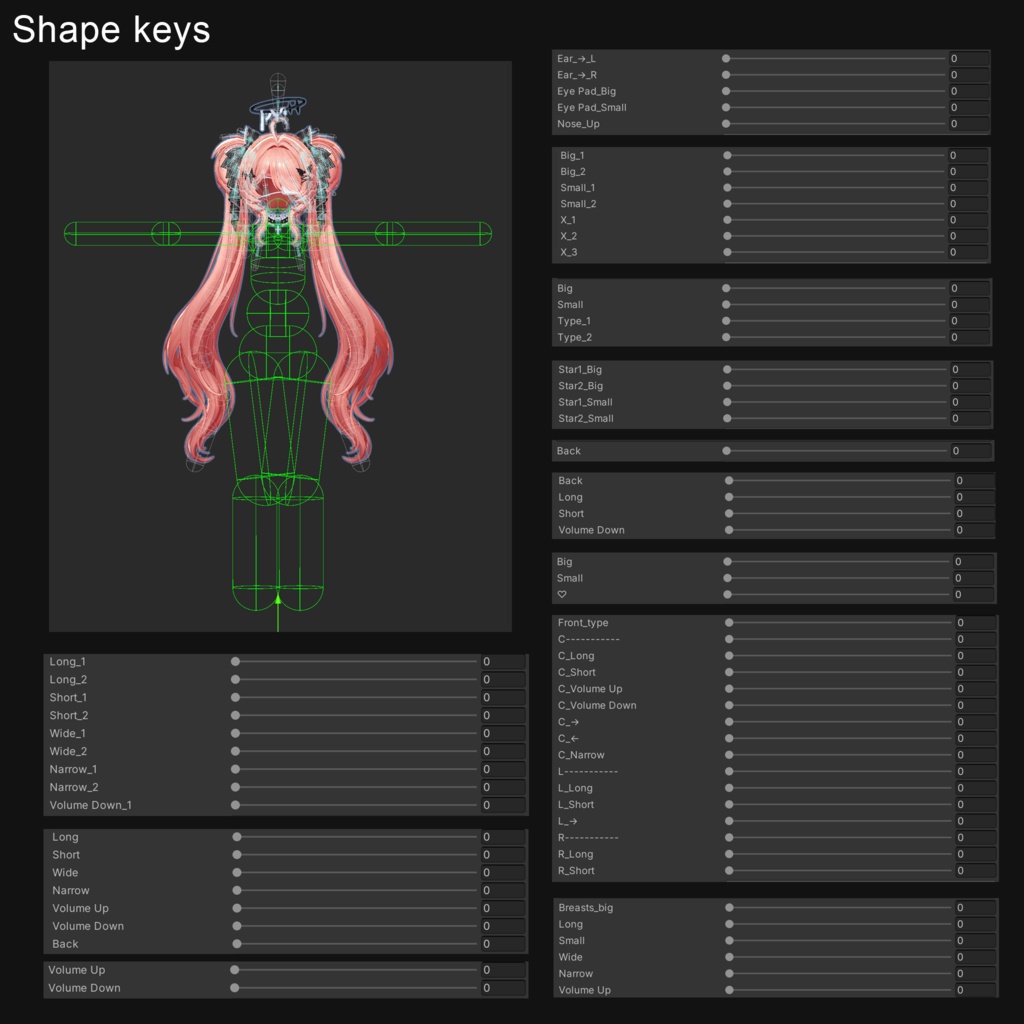This screenshot has width=1024, height=1024.
Task: Click the R_Long slider handle
Action: click(x=729, y=854)
